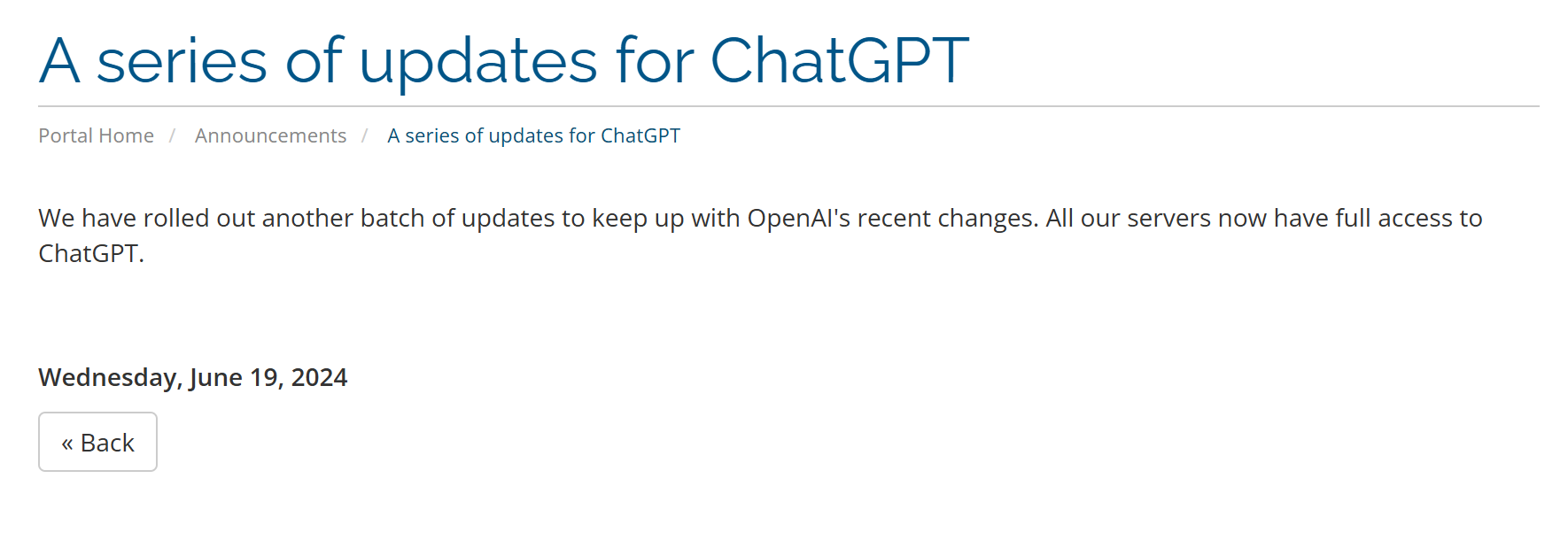The image size is (1568, 548).
Task: Click the slash separator after Portal Home
Action: tap(173, 135)
